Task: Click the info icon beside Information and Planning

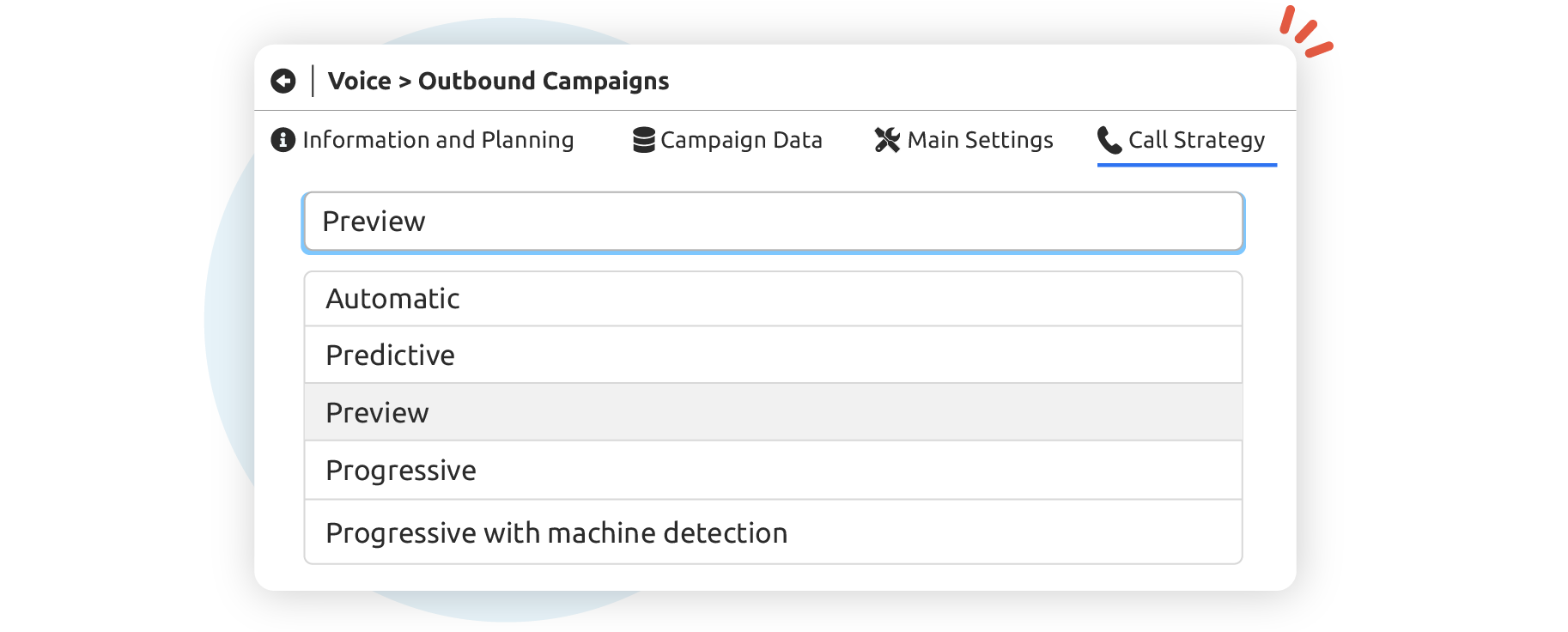Action: tap(283, 139)
